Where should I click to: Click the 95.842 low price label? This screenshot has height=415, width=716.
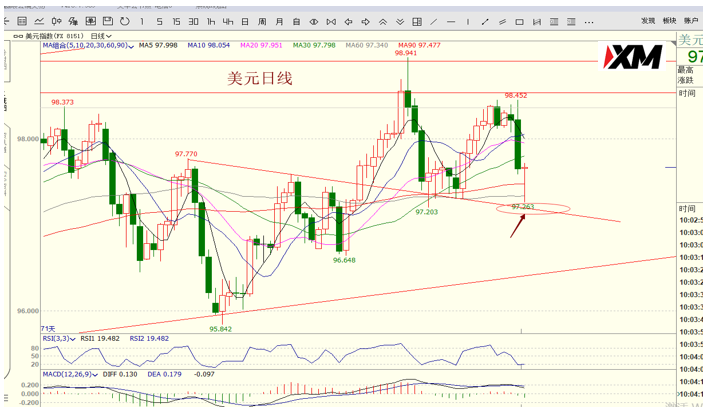(221, 329)
